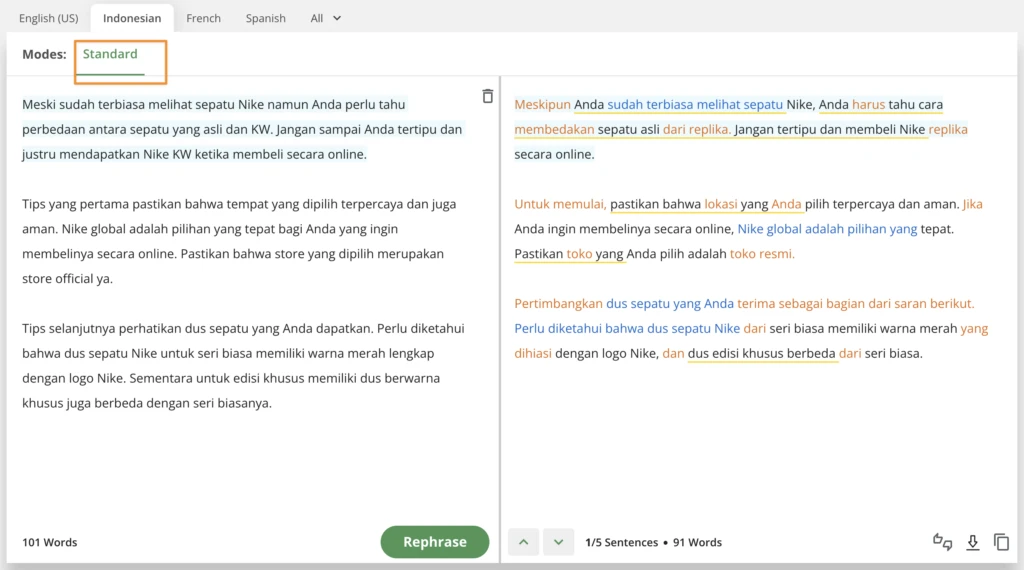
Task: Go to previous sentence with up arrow
Action: coord(523,542)
